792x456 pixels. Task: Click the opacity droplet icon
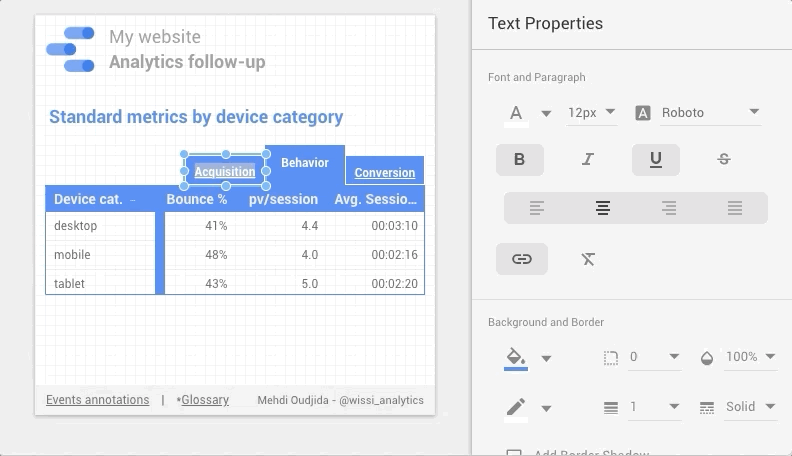tap(707, 358)
